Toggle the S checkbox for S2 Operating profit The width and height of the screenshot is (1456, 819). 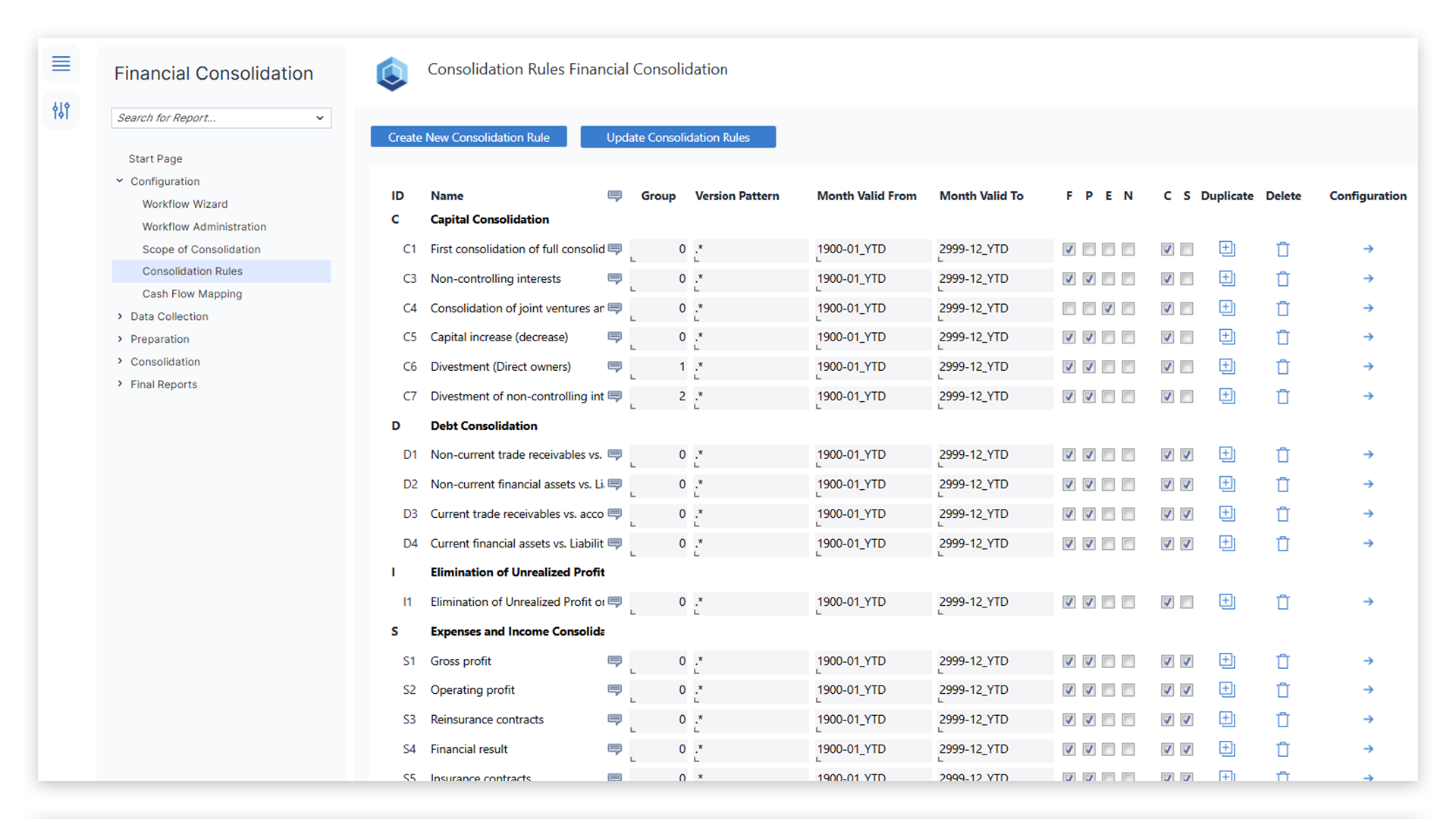[x=1187, y=690]
